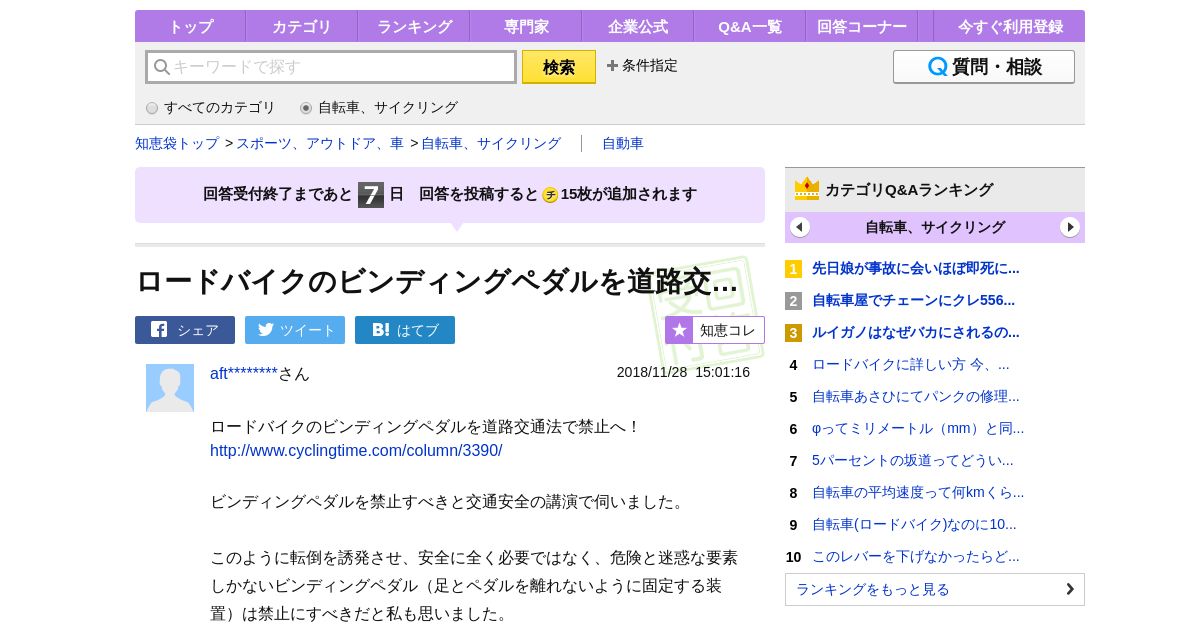Viewport: 1200px width, 630px height.
Task: Add question to 知恵コレ star button
Action: click(715, 330)
